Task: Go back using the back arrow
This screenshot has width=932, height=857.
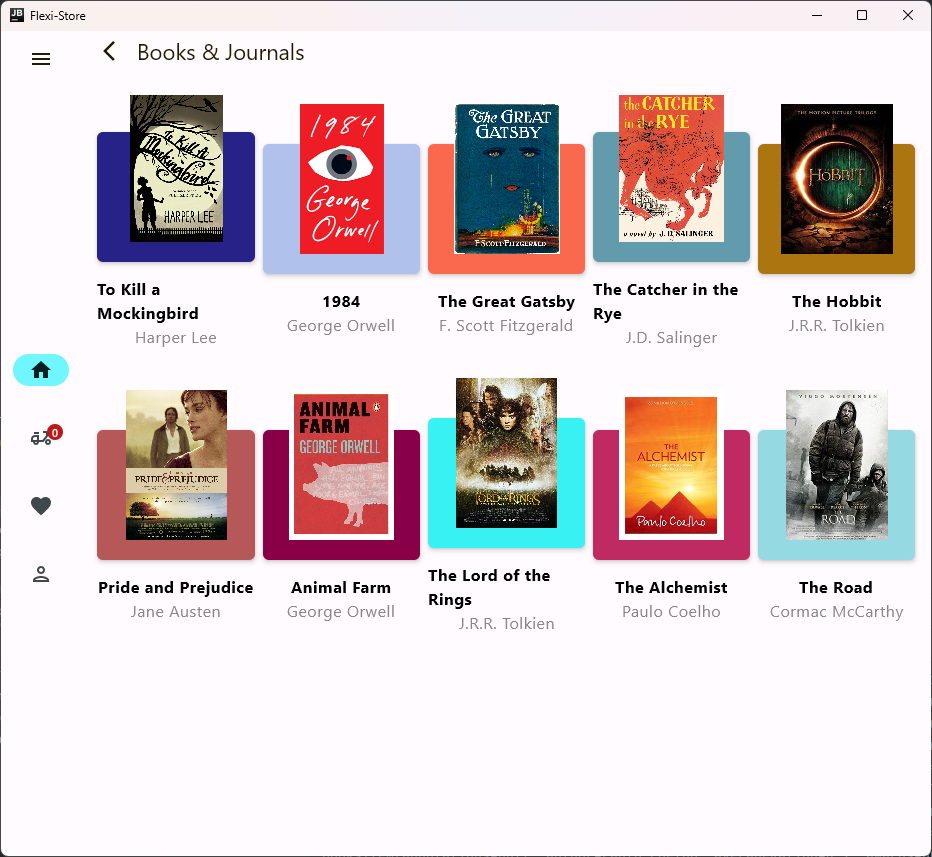Action: coord(110,52)
